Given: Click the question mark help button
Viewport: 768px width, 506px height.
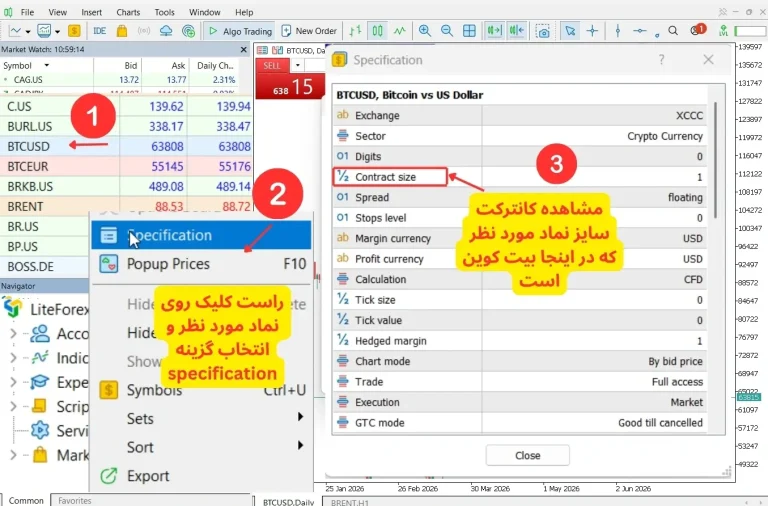Looking at the screenshot, I should (x=661, y=60).
